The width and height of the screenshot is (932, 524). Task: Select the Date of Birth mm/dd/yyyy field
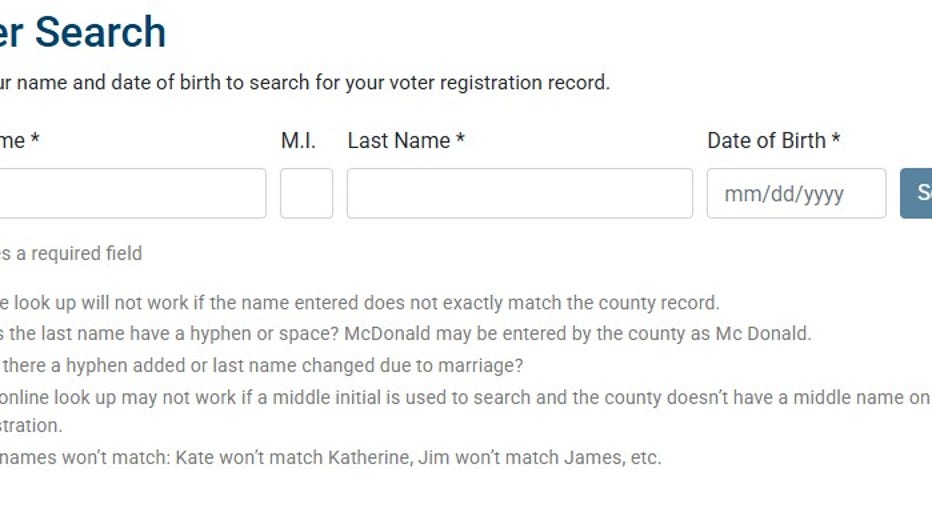(796, 193)
